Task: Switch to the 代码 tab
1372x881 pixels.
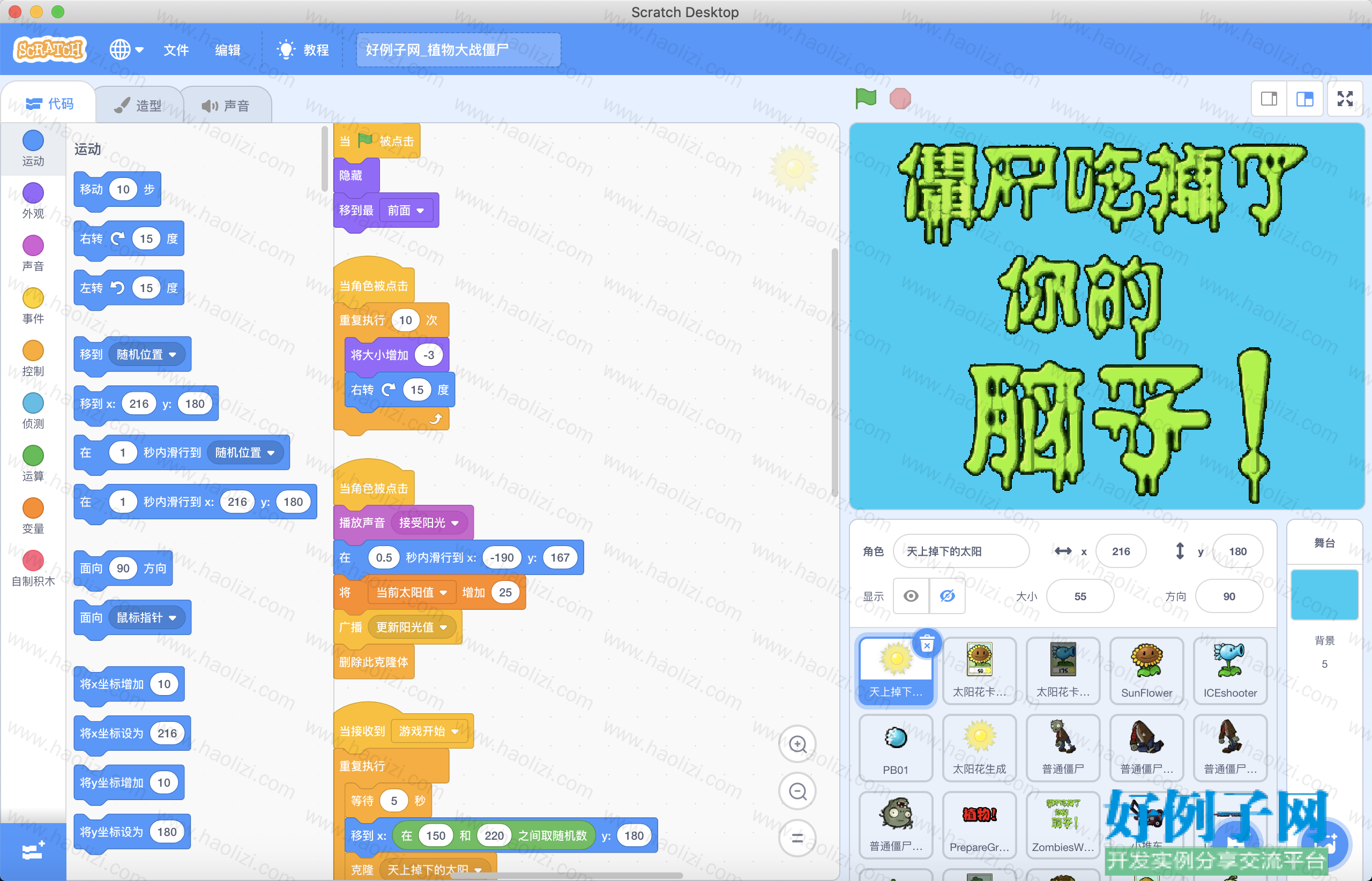Action: click(x=50, y=103)
